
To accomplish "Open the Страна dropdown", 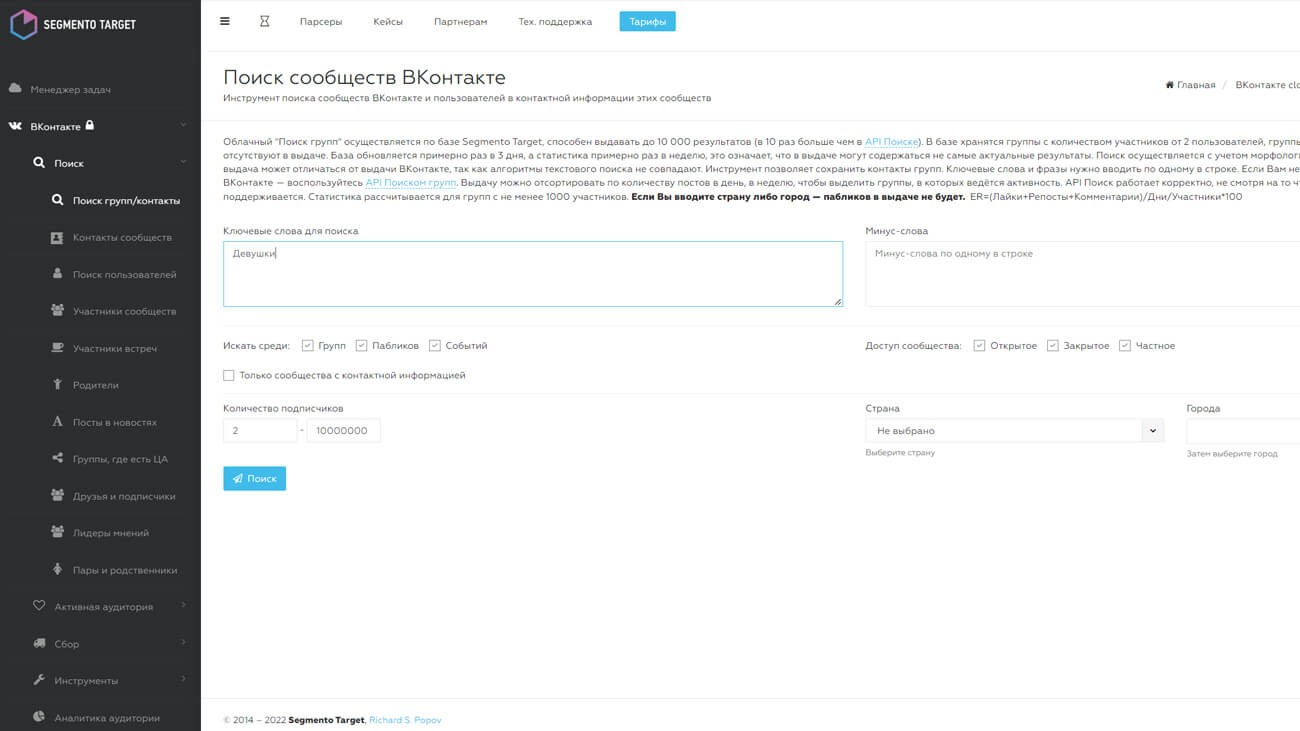I will point(1014,431).
